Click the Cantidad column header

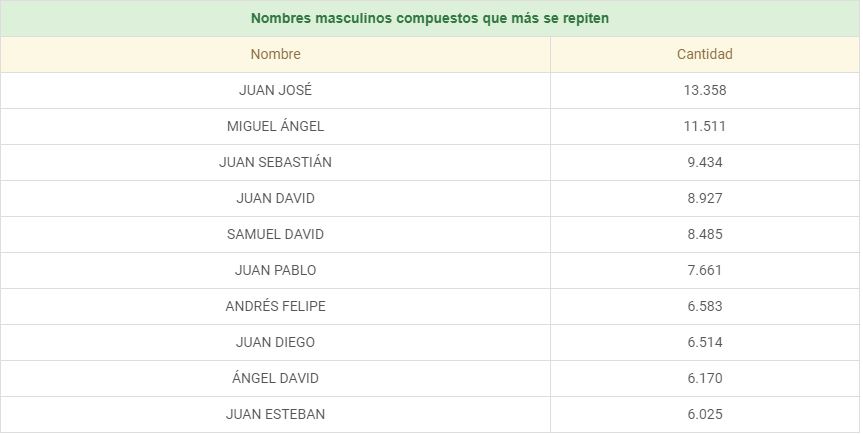click(x=704, y=54)
